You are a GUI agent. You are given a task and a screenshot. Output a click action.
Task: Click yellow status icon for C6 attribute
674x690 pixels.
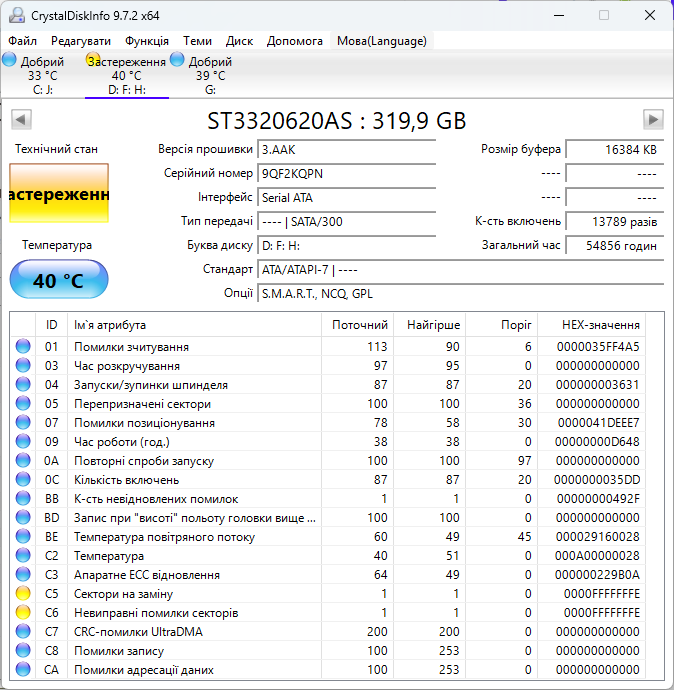click(23, 613)
